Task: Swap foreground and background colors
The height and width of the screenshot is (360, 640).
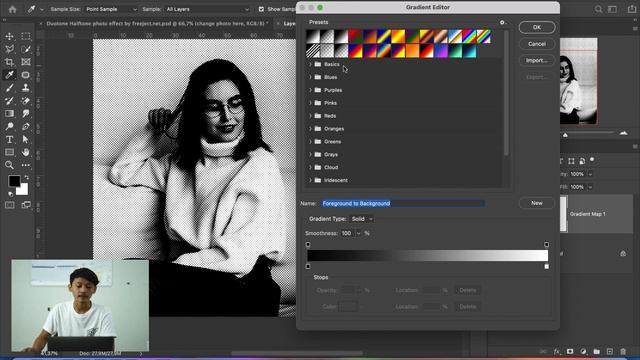Action: [26, 178]
